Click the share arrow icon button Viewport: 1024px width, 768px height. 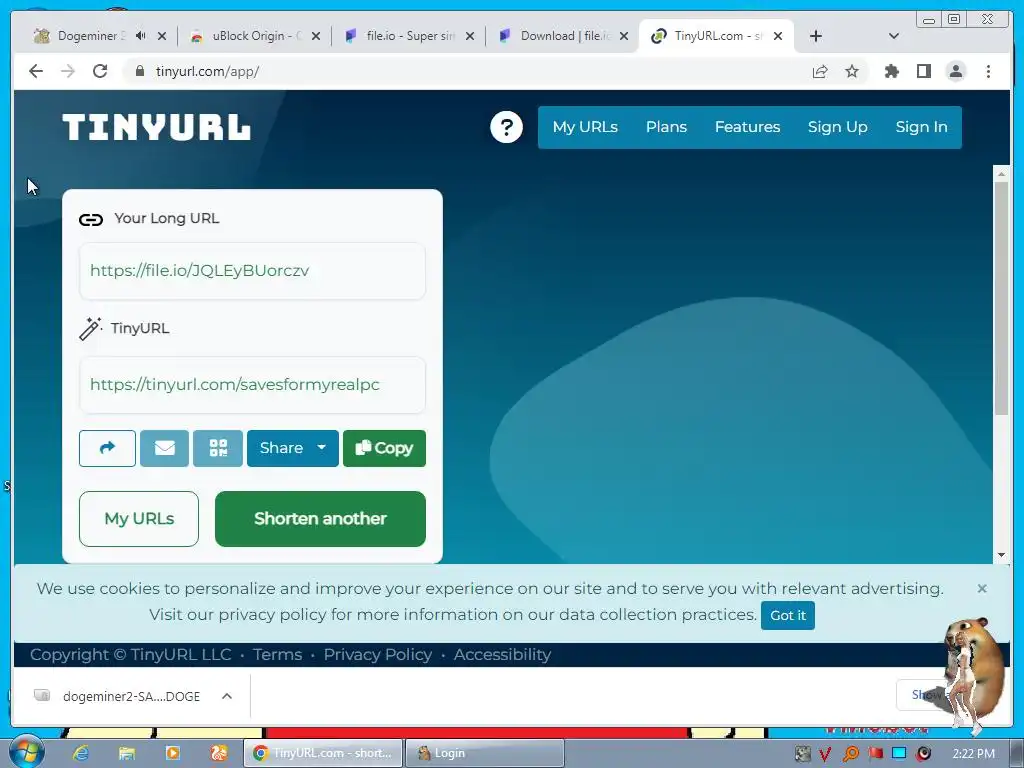coord(107,448)
